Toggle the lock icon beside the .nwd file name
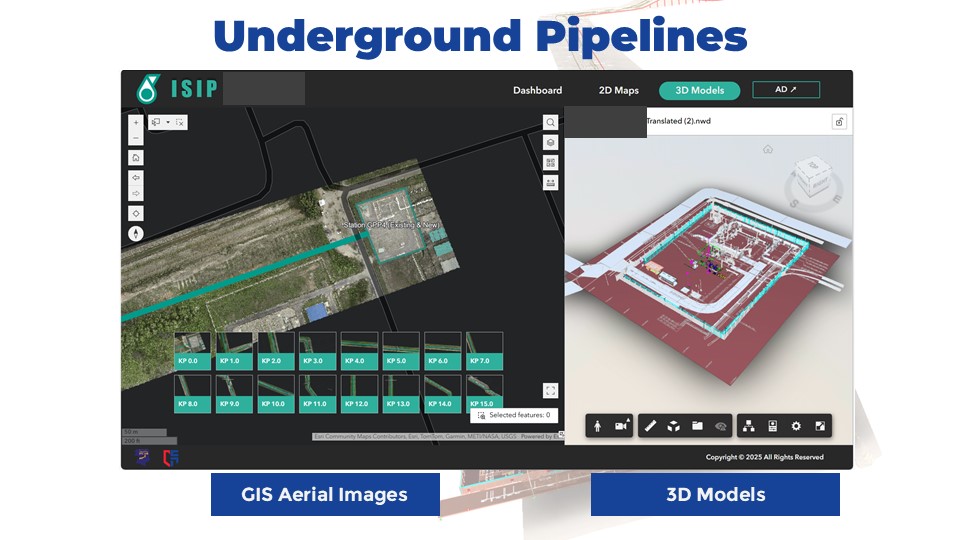 pyautogui.click(x=839, y=122)
